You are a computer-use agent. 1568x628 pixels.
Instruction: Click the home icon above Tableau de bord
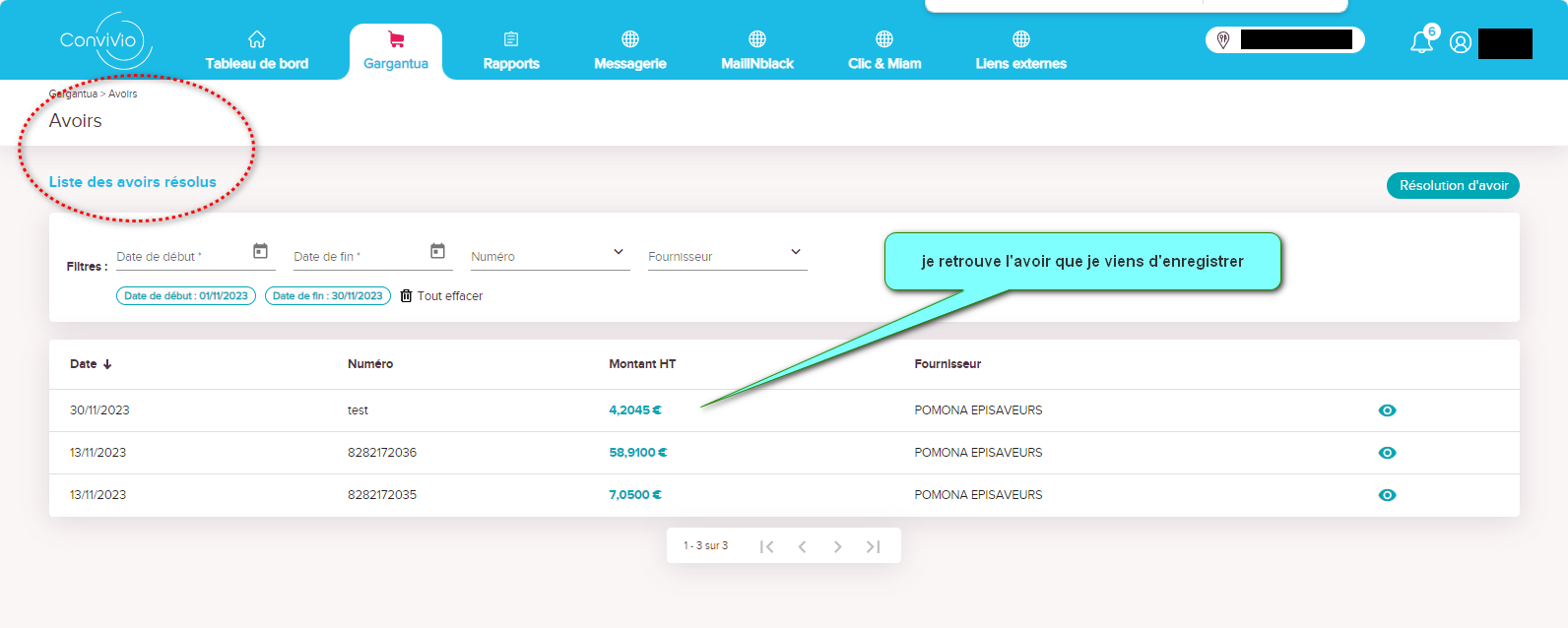coord(257,39)
